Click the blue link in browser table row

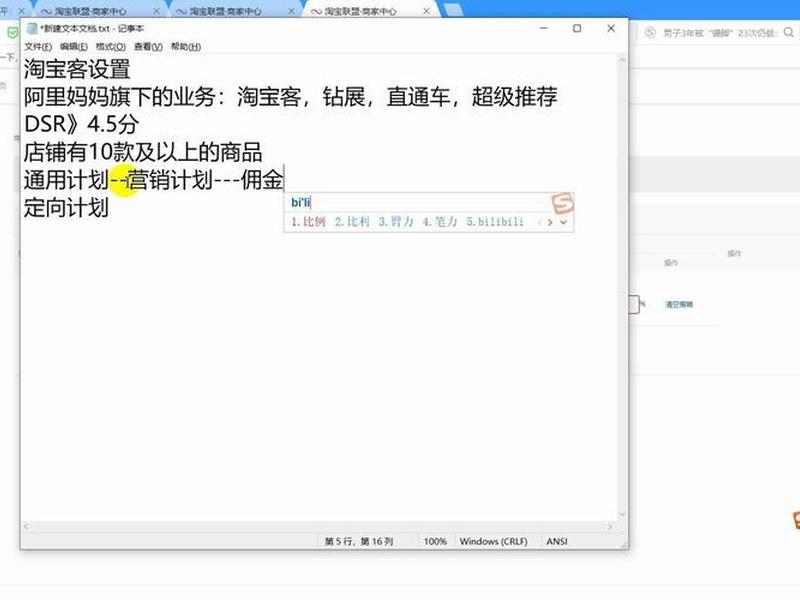[x=679, y=305]
